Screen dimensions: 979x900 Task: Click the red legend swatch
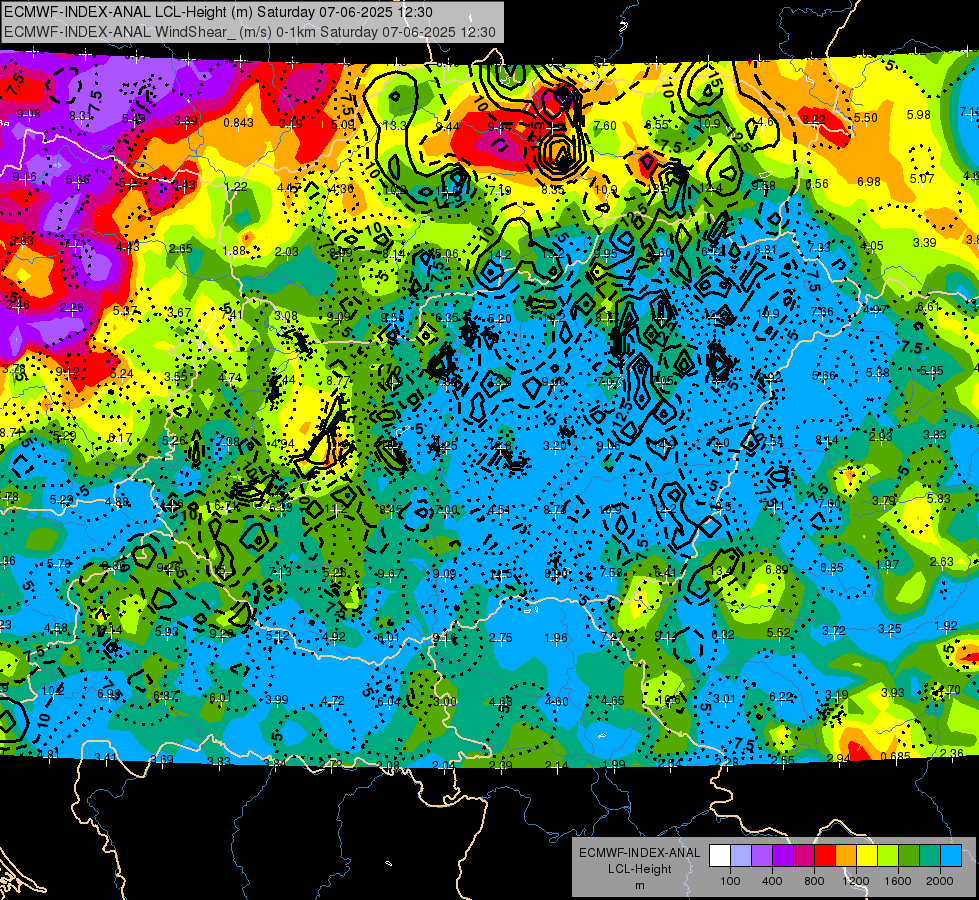825,856
